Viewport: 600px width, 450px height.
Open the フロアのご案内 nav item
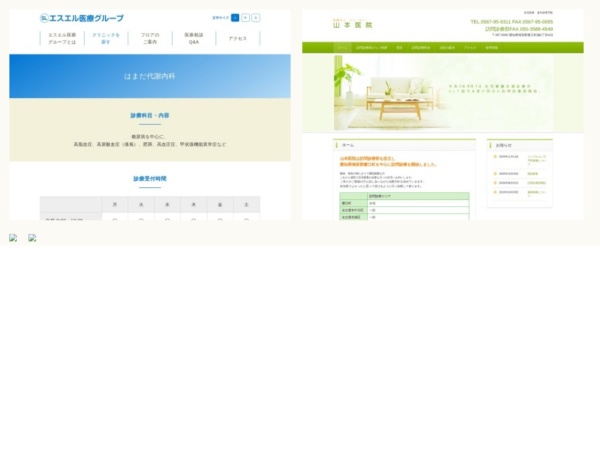tap(150, 38)
